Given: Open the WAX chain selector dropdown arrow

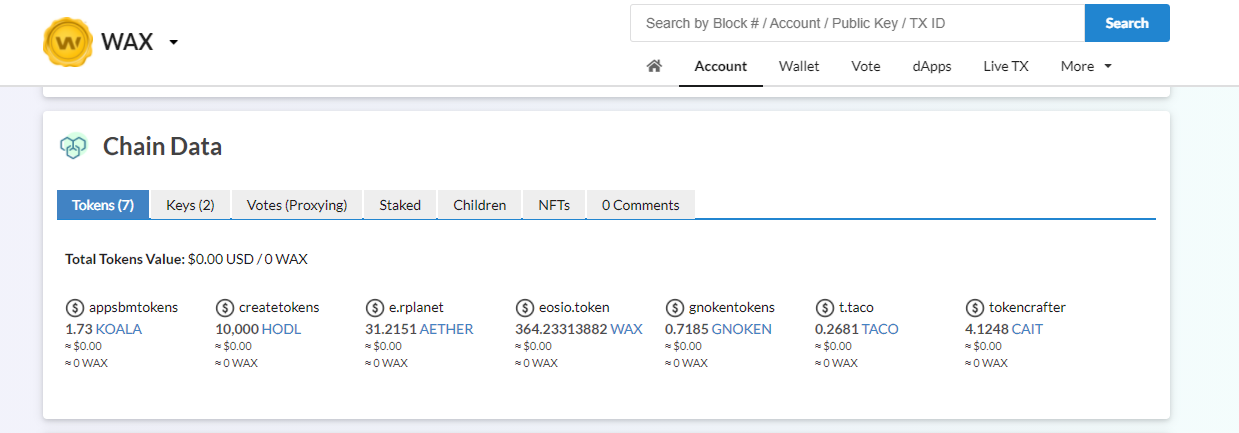Looking at the screenshot, I should click(x=173, y=43).
